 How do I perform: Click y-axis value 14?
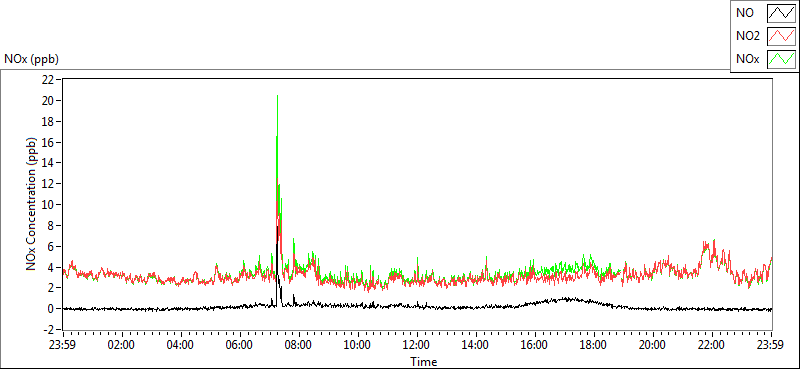click(48, 163)
